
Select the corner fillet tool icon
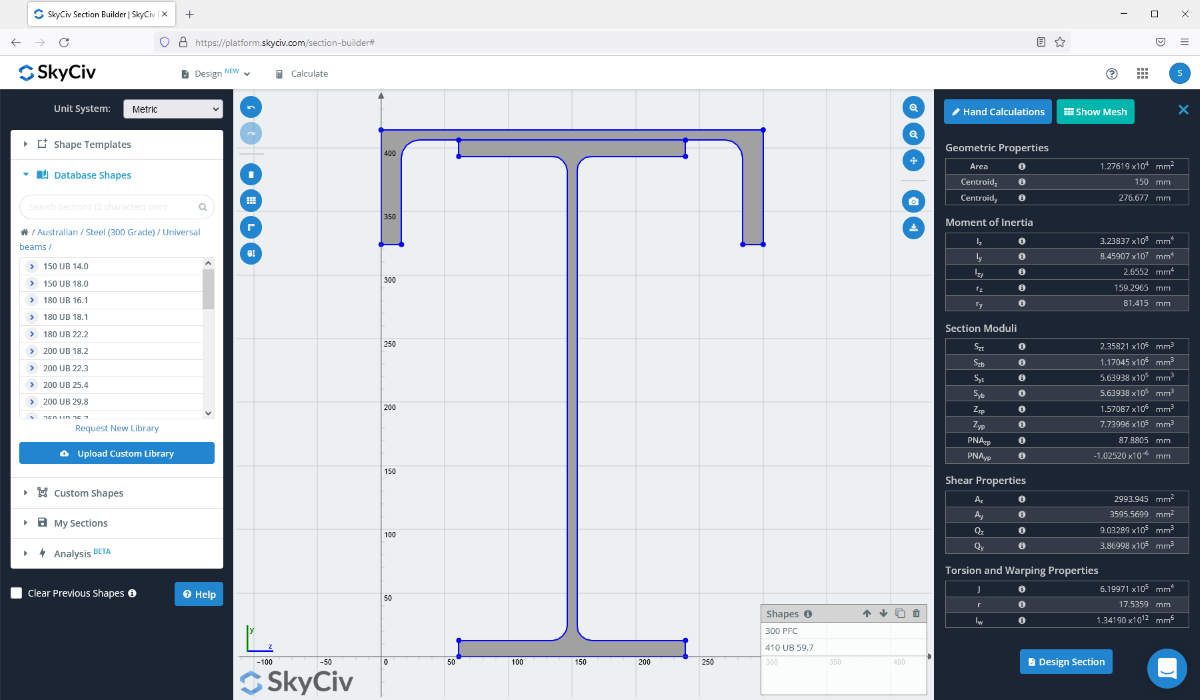click(x=250, y=227)
